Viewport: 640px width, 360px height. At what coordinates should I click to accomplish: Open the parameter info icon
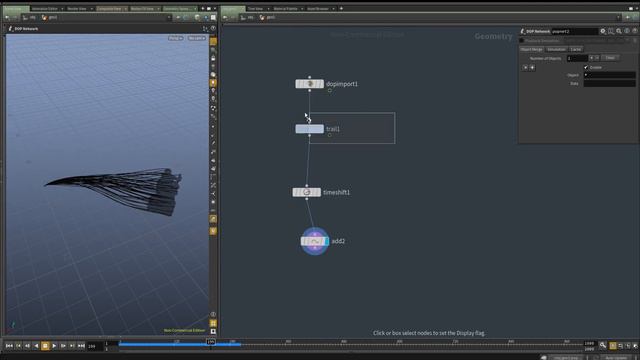(x=627, y=31)
